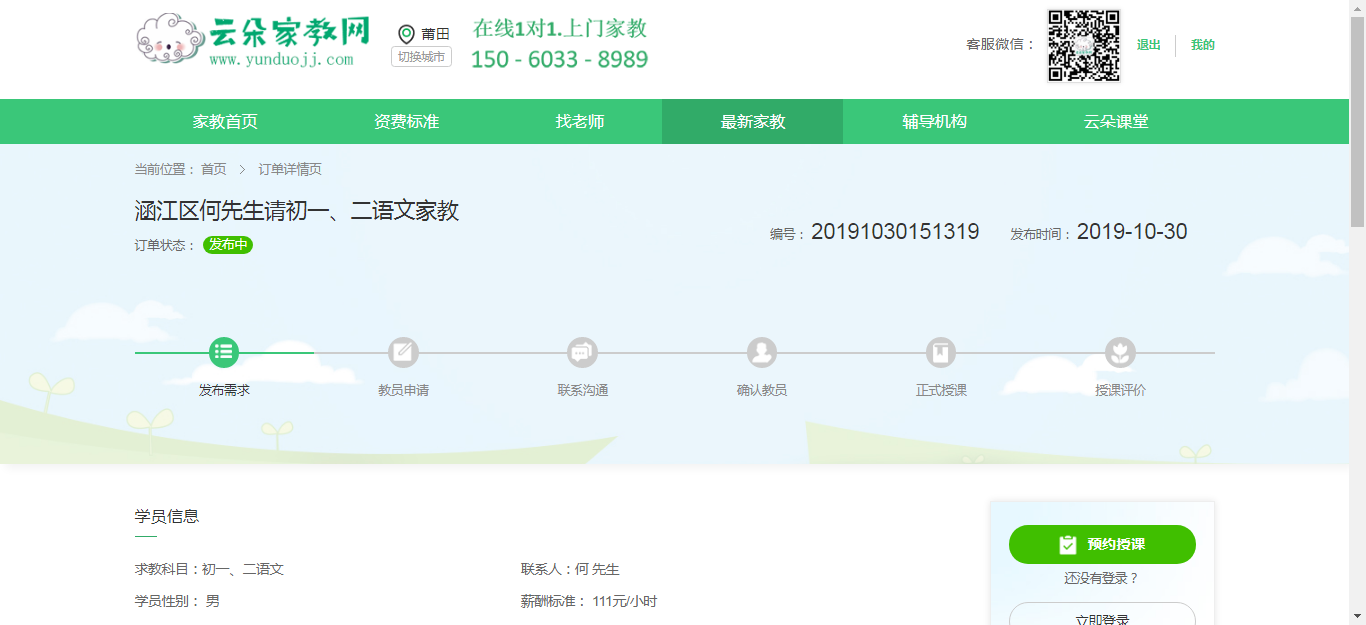The image size is (1366, 625).
Task: Click the 发布需求 step icon
Action: (224, 352)
